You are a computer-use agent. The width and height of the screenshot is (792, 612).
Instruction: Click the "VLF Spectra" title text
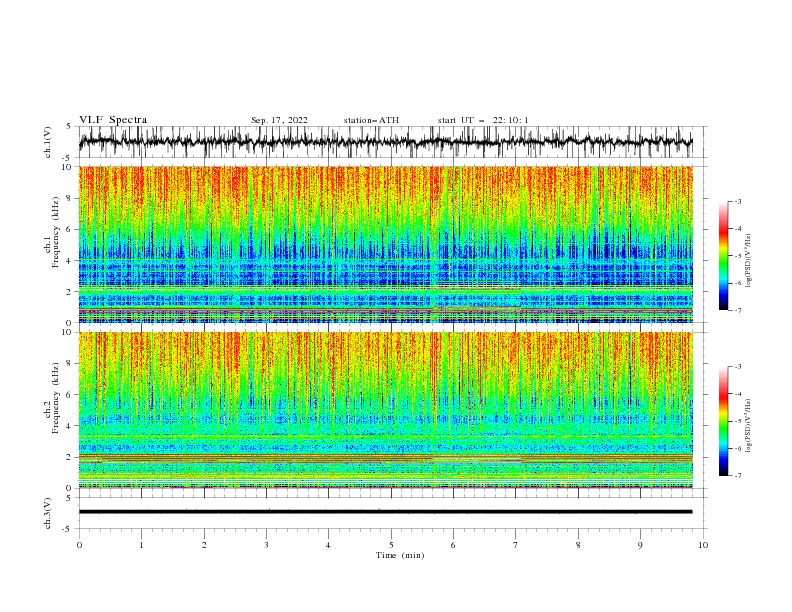(113, 120)
